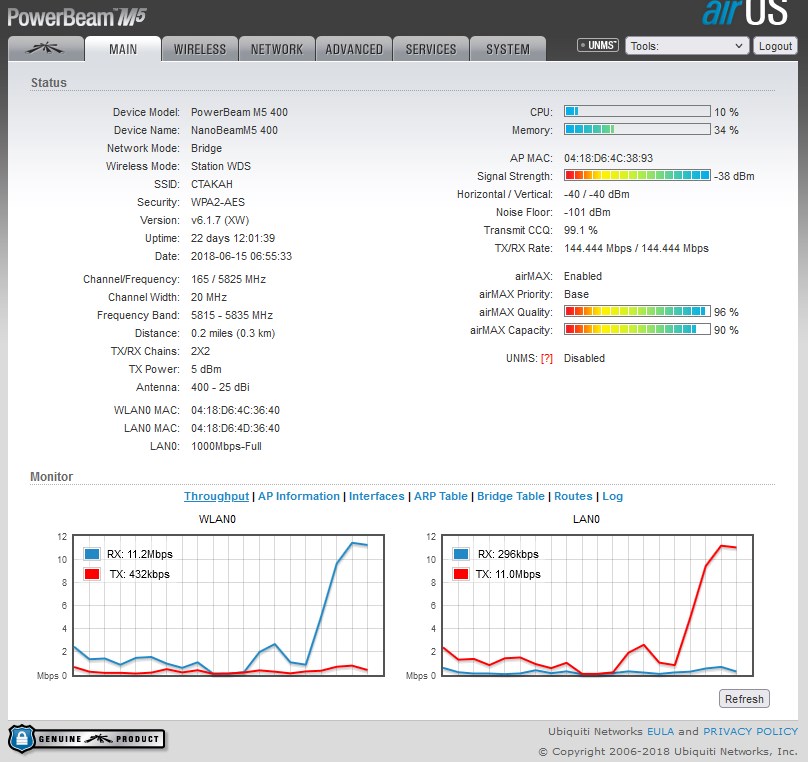
Task: Select the TX/RX rate '144.444 Mbps / 144.444 Mbps'
Action: (636, 248)
